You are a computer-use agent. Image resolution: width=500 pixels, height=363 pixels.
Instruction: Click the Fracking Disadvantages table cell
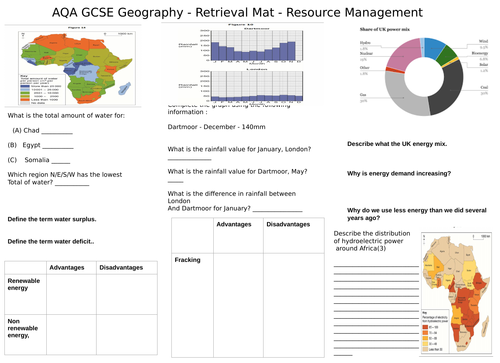click(x=294, y=305)
